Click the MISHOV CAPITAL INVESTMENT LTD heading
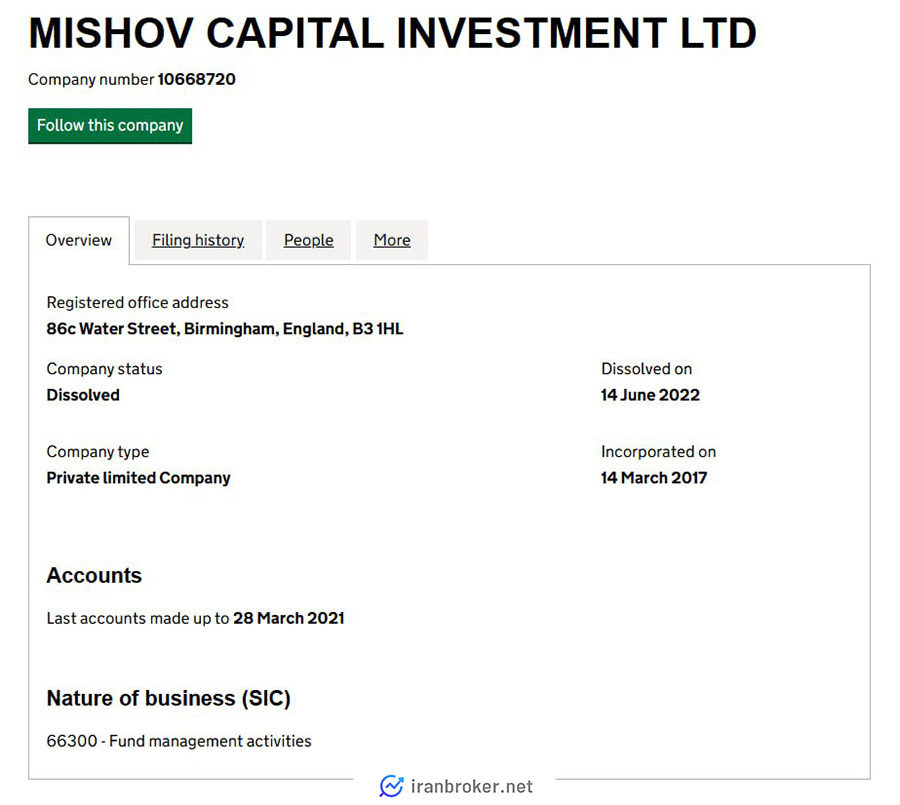Viewport: 900px width, 805px height. point(393,33)
